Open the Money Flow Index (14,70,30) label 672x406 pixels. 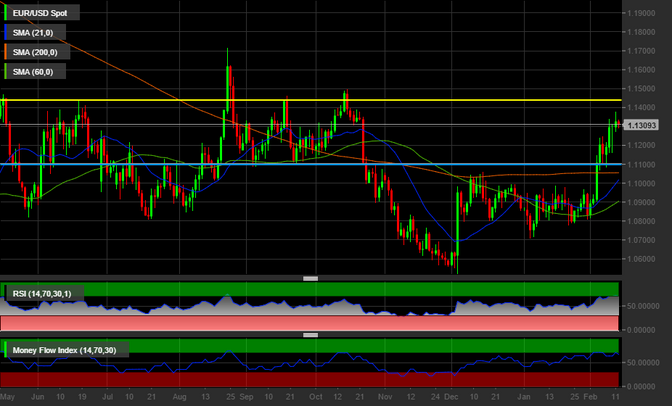63,351
